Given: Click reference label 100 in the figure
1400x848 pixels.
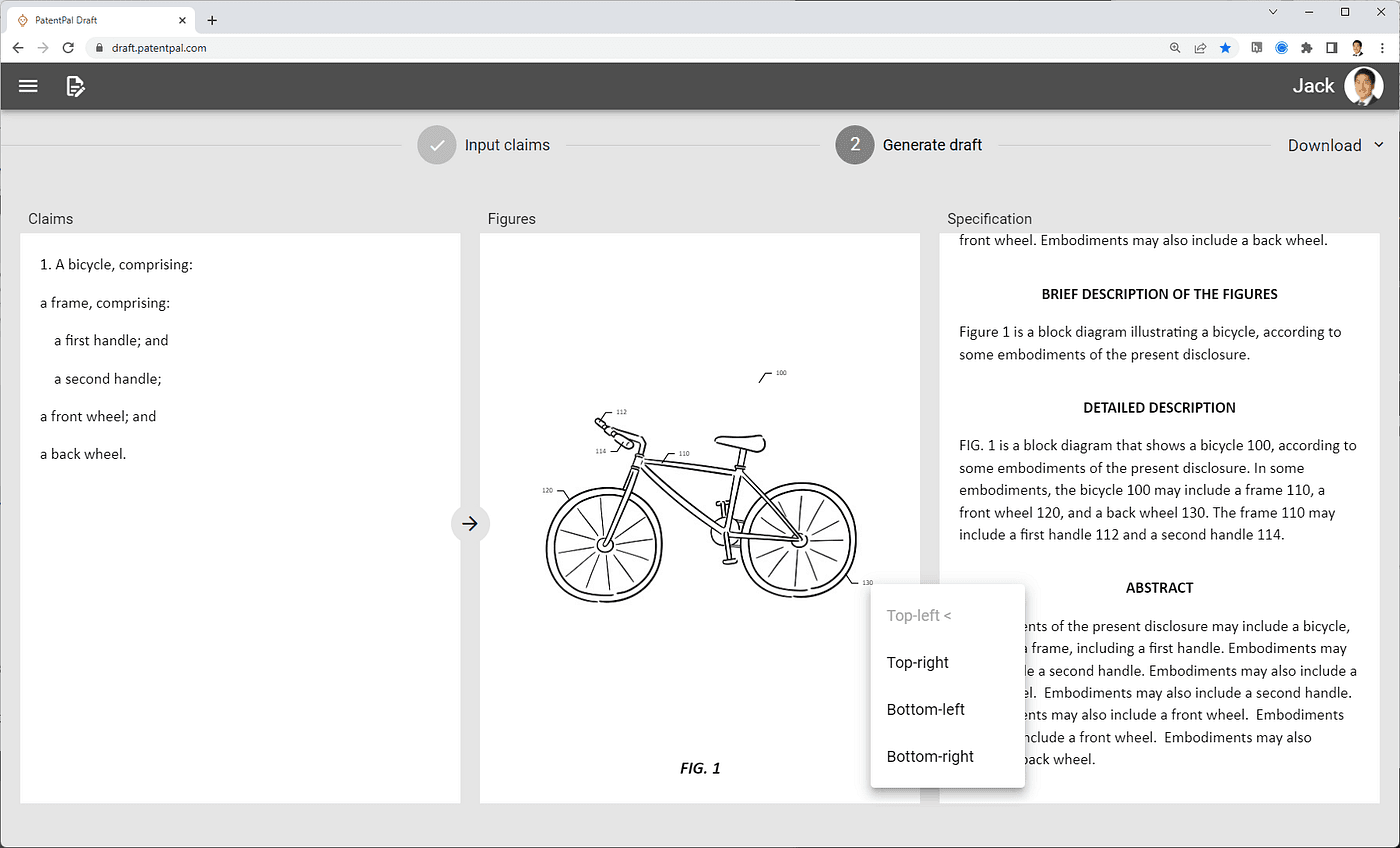Looking at the screenshot, I should [781, 373].
